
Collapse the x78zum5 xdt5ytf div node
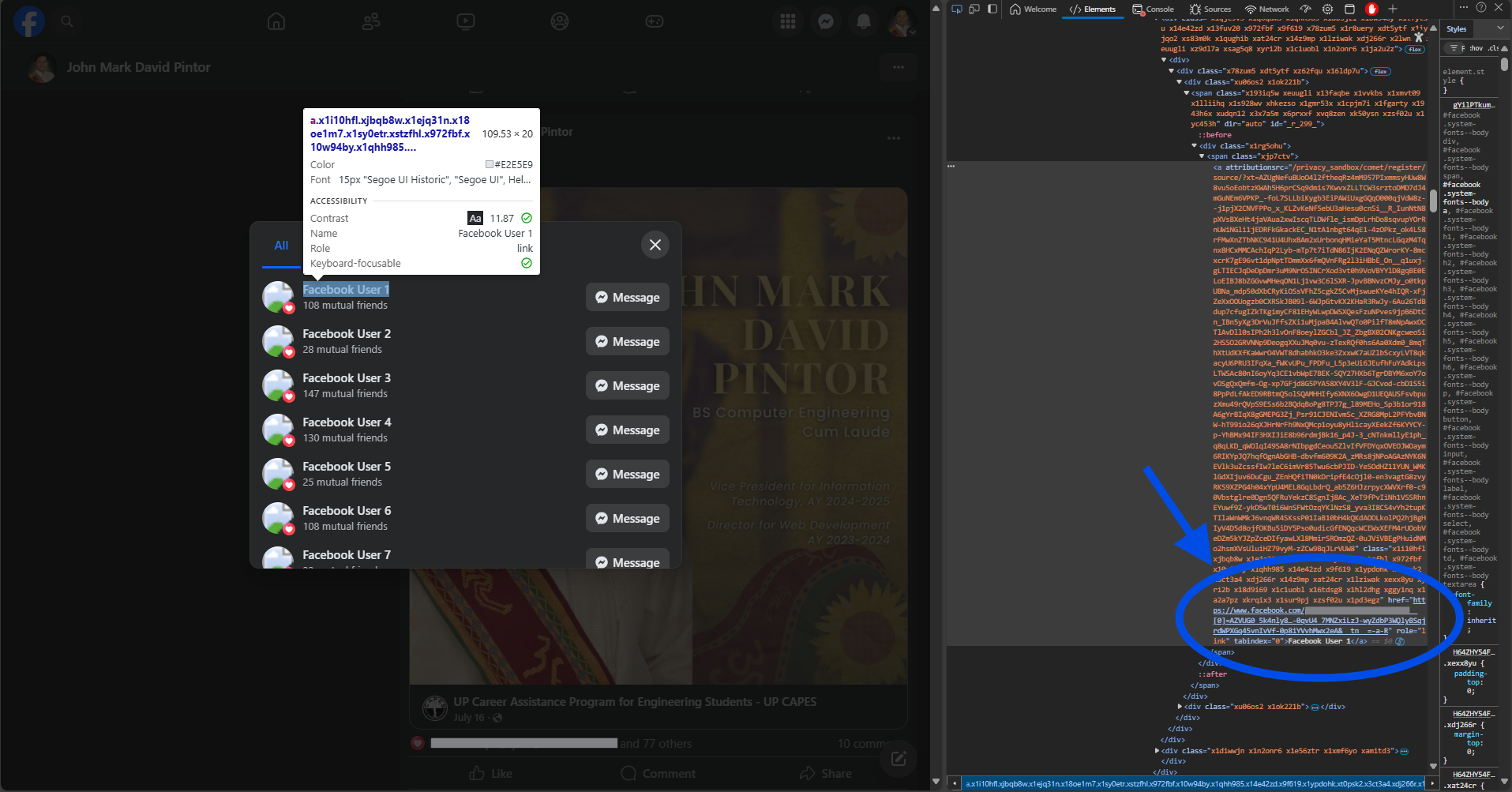pos(1172,71)
